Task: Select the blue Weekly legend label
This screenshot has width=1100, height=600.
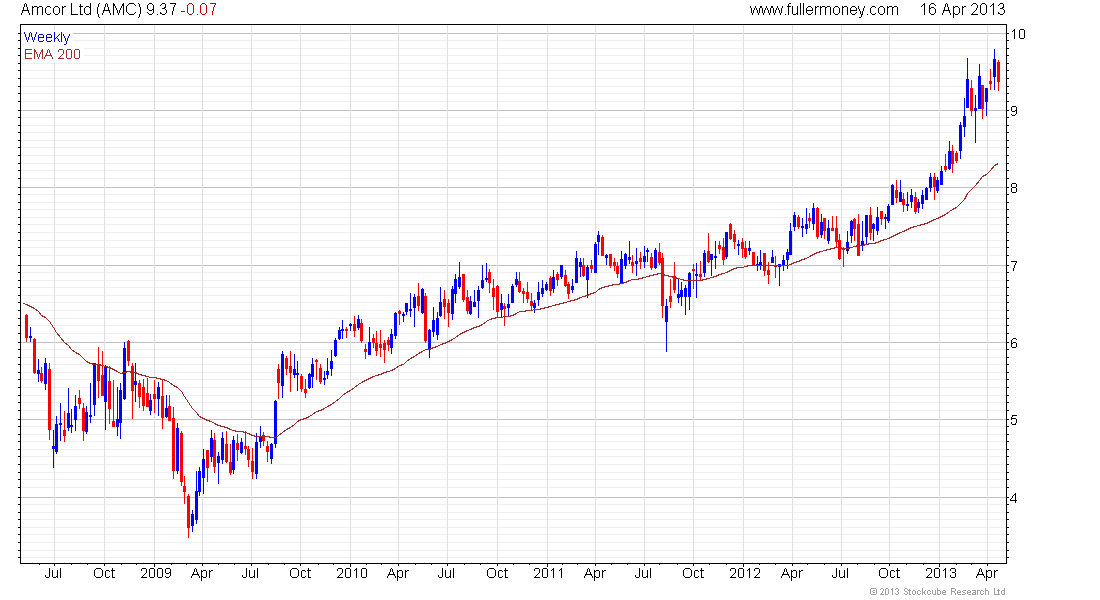Action: pyautogui.click(x=47, y=37)
